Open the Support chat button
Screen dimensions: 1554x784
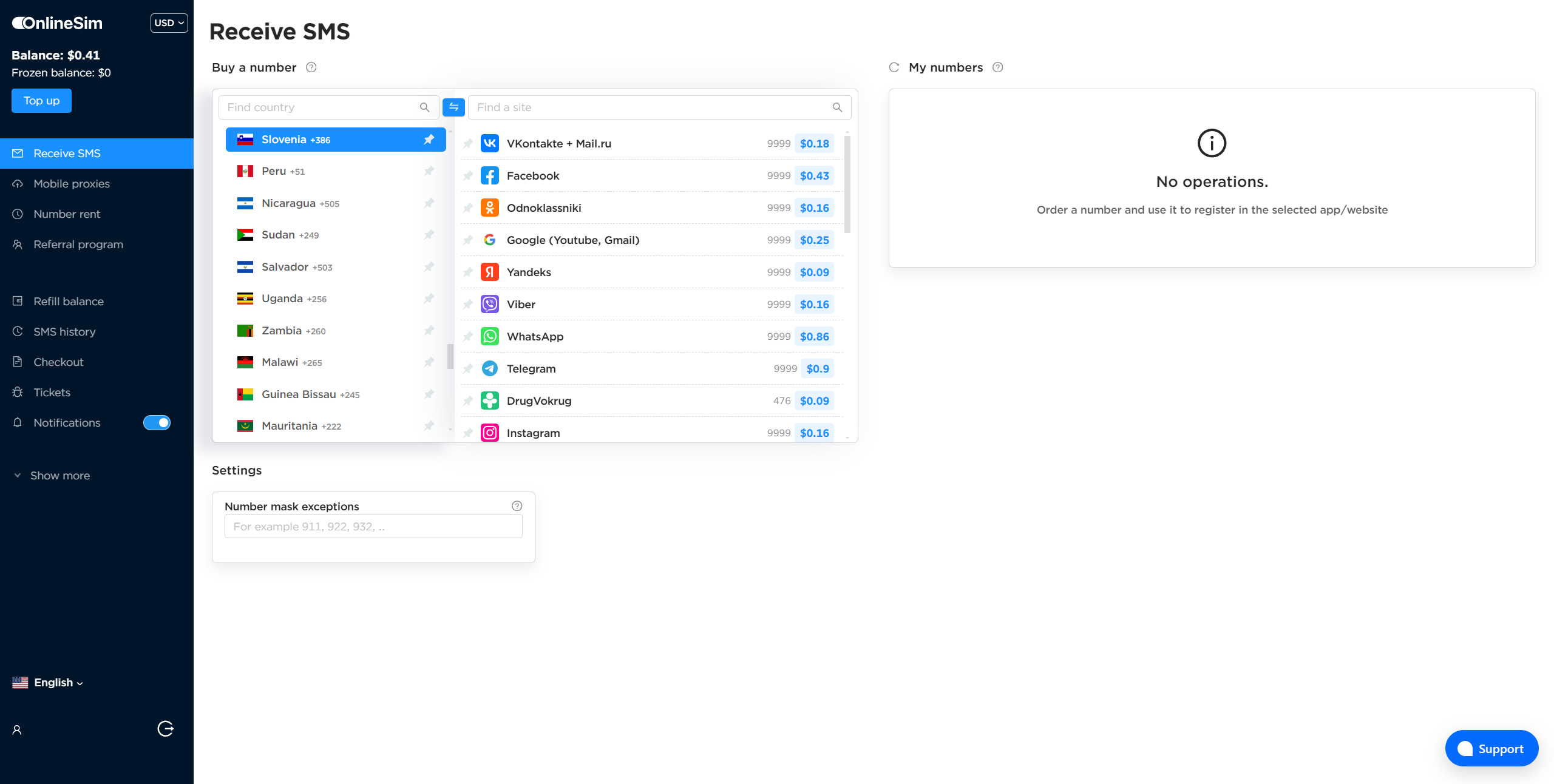click(1491, 749)
